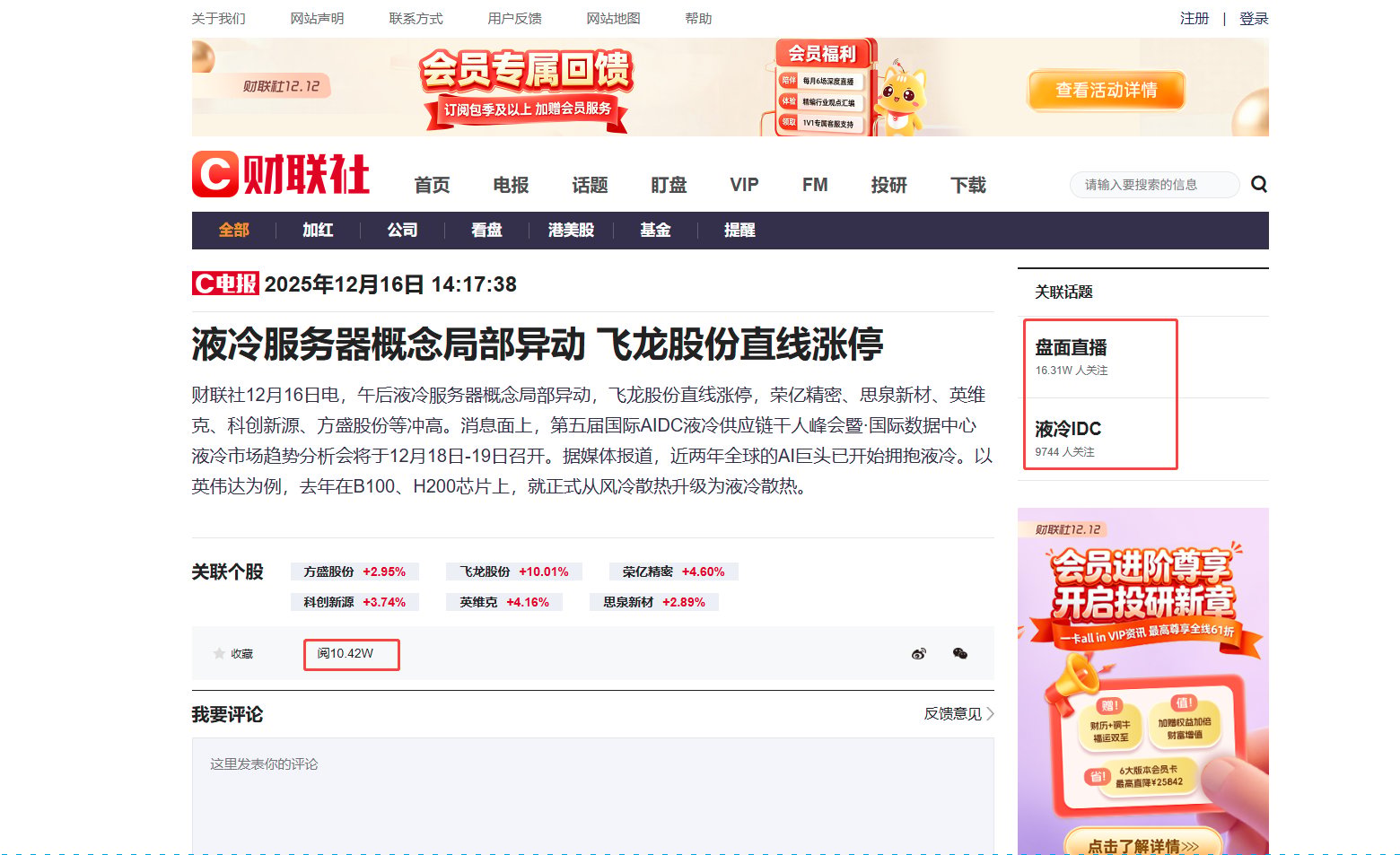Click in the comment text area
This screenshot has width=1400, height=855.
(x=592, y=795)
